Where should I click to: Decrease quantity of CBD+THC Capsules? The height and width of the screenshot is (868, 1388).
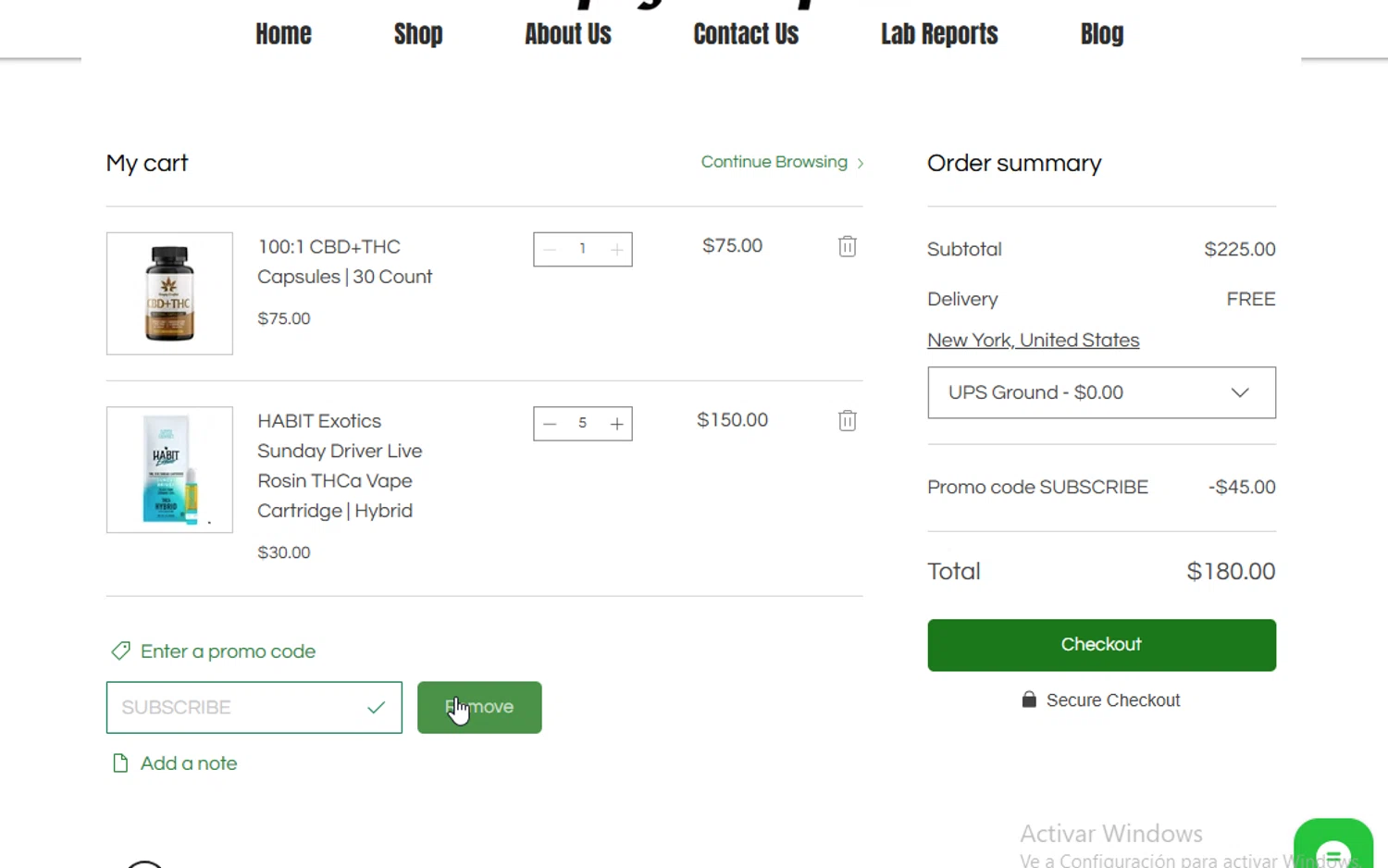coord(550,249)
